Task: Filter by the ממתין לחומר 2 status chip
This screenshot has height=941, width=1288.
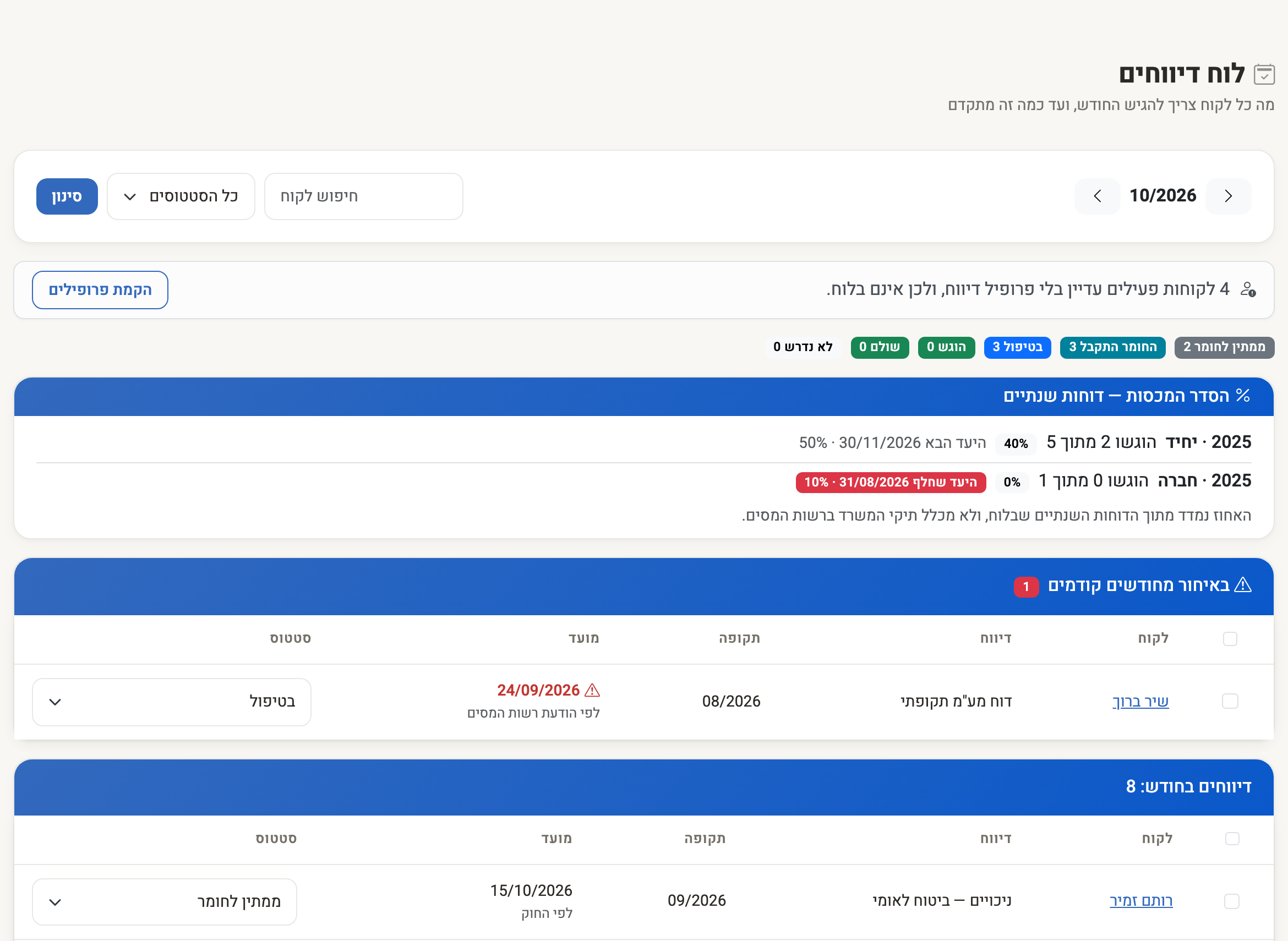Action: 1224,347
